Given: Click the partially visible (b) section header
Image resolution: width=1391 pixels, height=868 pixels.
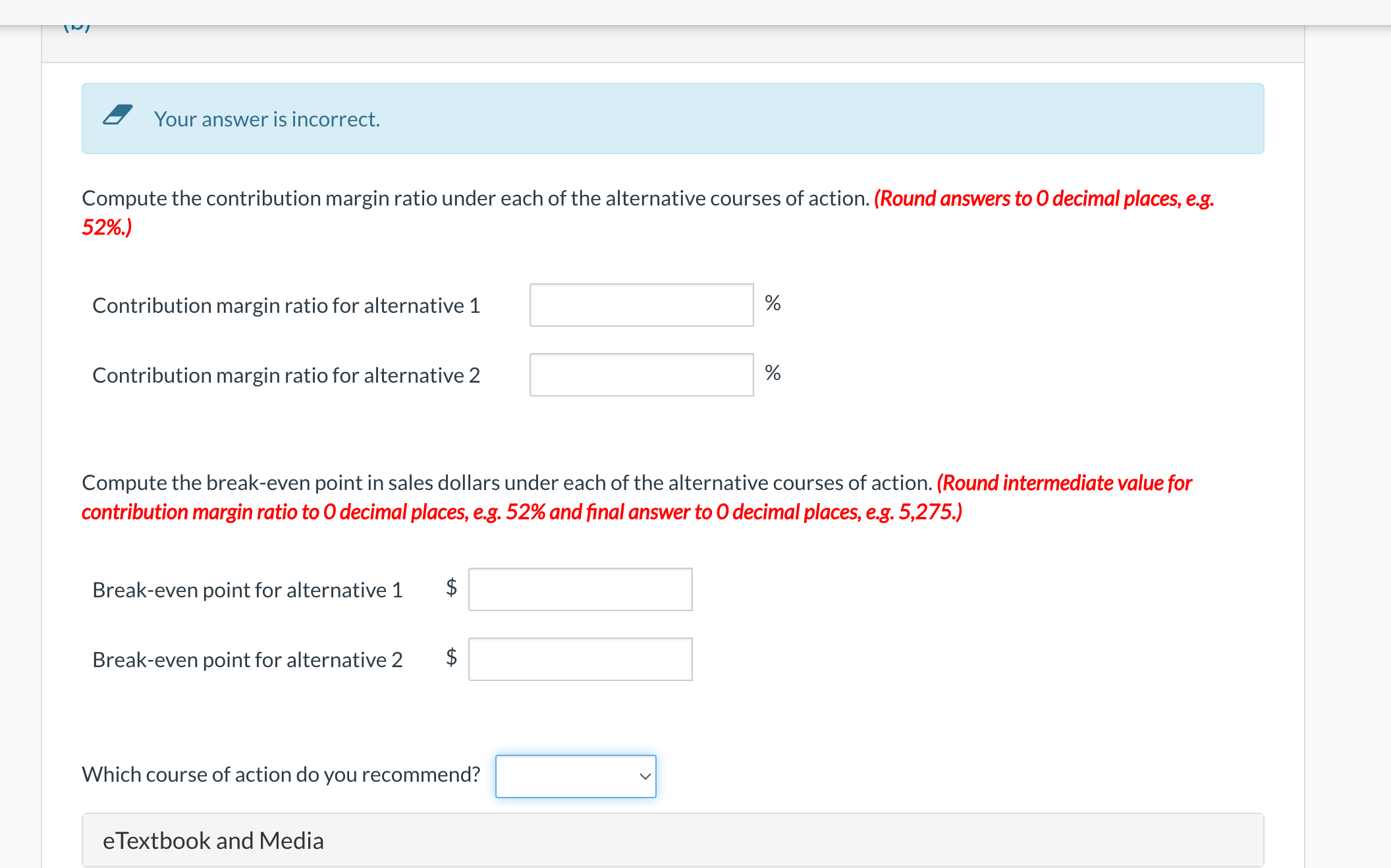Looking at the screenshot, I should (77, 28).
